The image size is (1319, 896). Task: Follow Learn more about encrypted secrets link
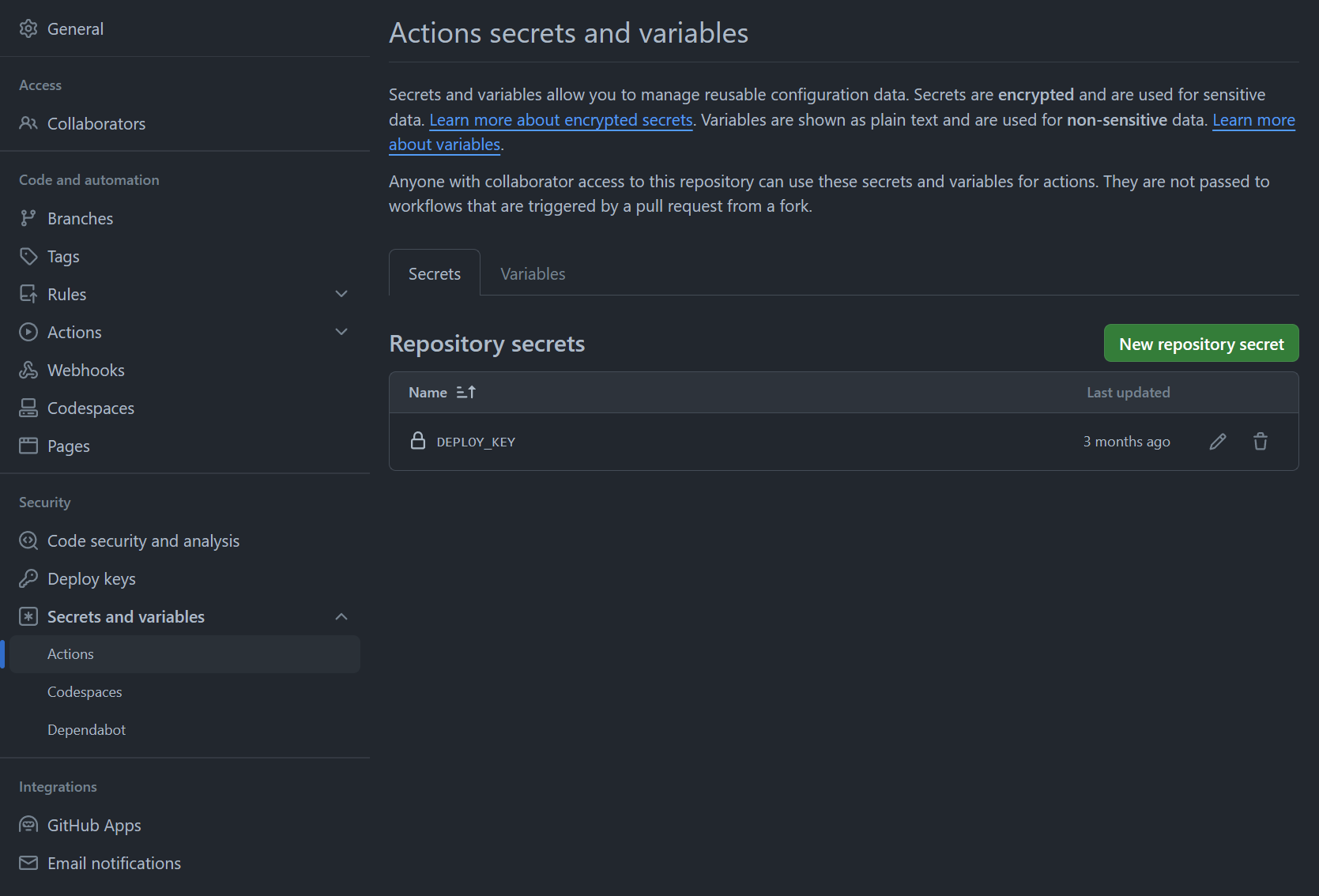[x=561, y=120]
